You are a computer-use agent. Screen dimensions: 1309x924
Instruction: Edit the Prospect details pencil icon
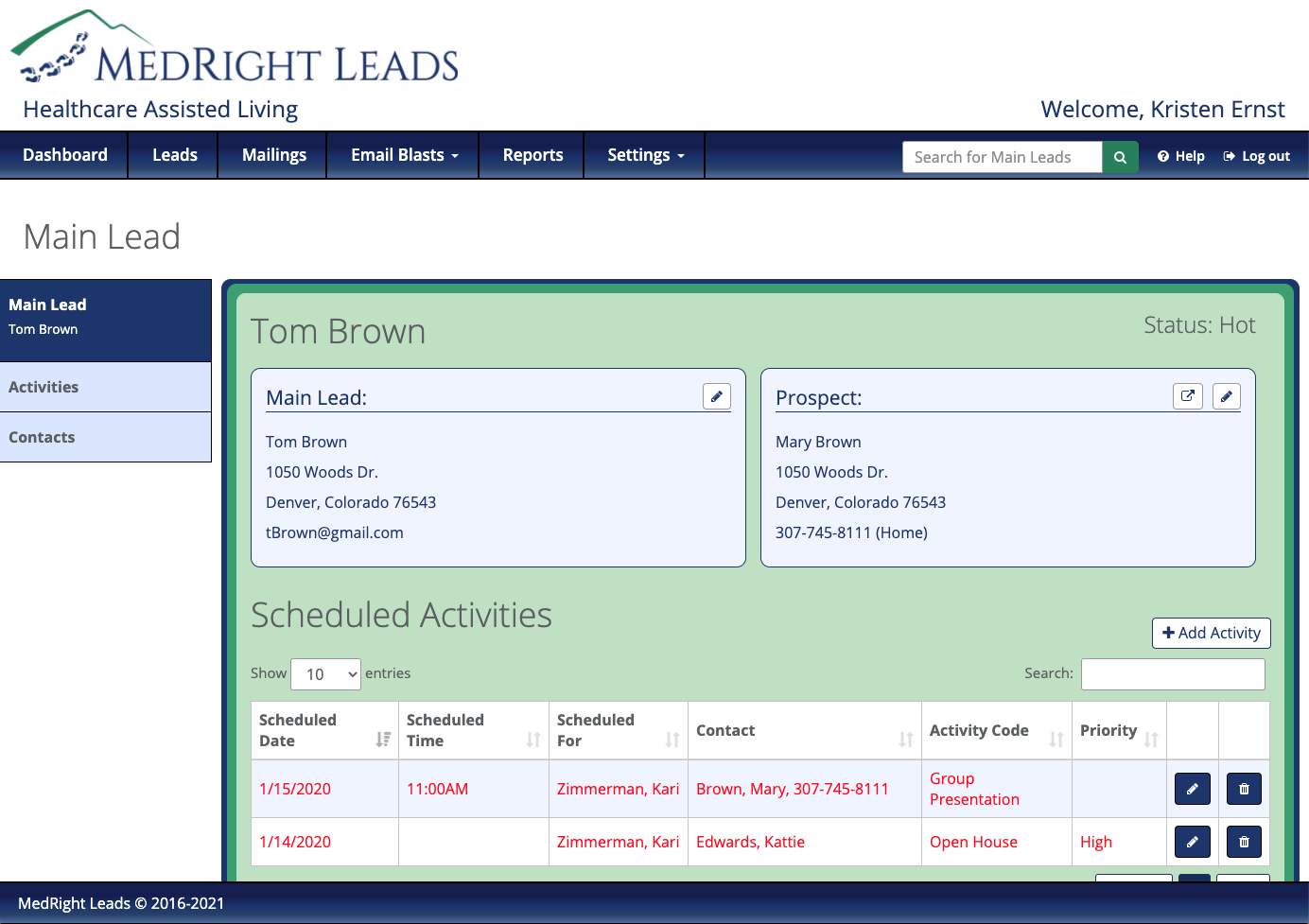click(x=1226, y=396)
